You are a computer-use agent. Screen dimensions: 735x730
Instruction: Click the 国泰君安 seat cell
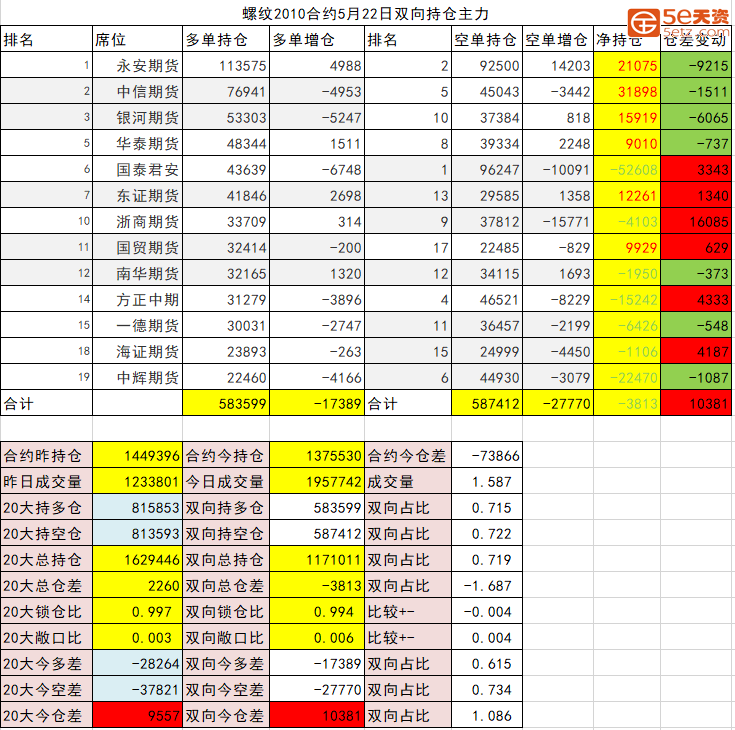(148, 169)
